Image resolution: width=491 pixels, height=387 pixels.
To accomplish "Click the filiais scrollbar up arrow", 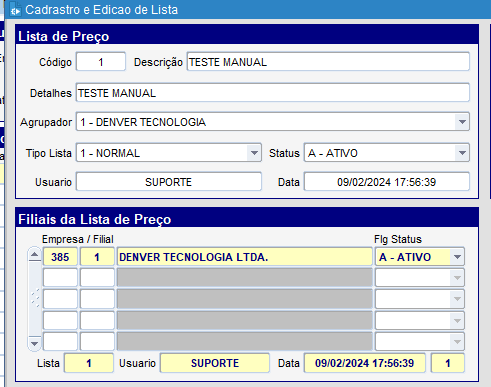I will coord(34,255).
